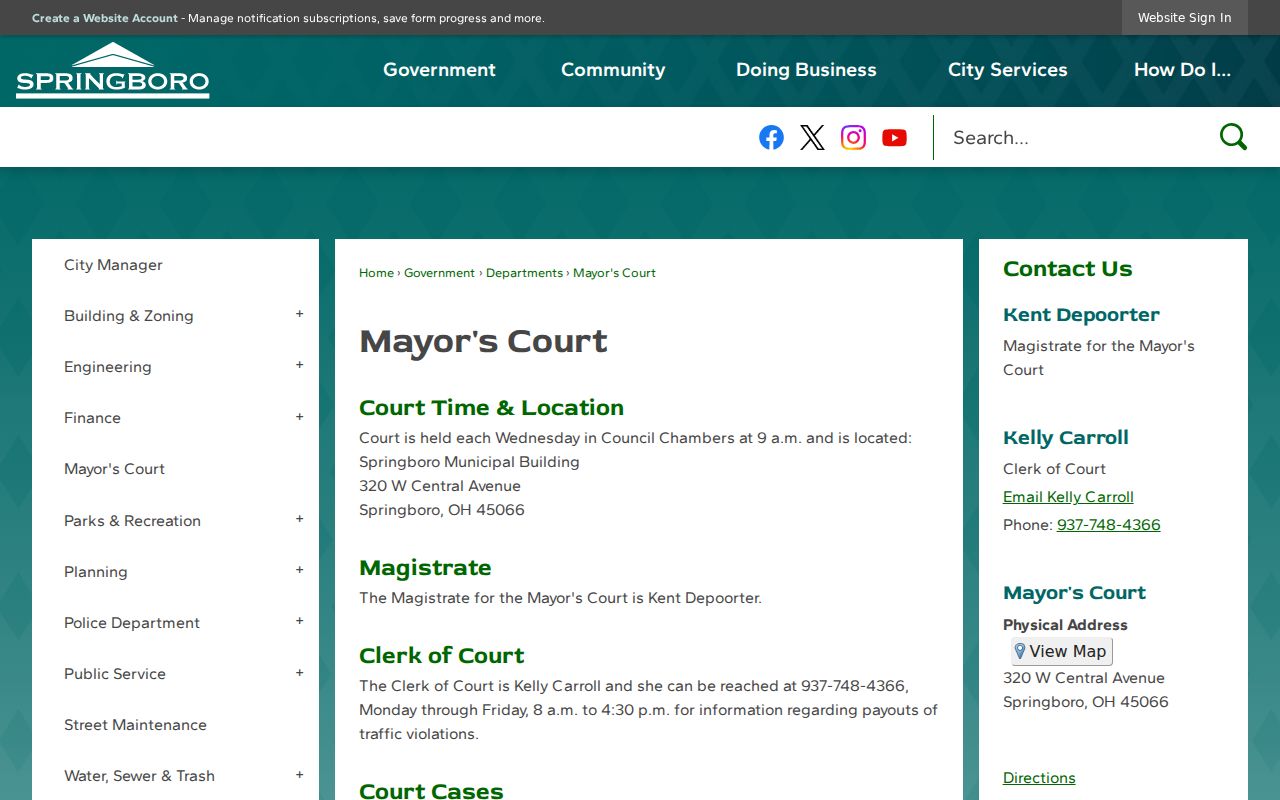The width and height of the screenshot is (1280, 800).
Task: Select Planning in the sidebar
Action: [96, 572]
